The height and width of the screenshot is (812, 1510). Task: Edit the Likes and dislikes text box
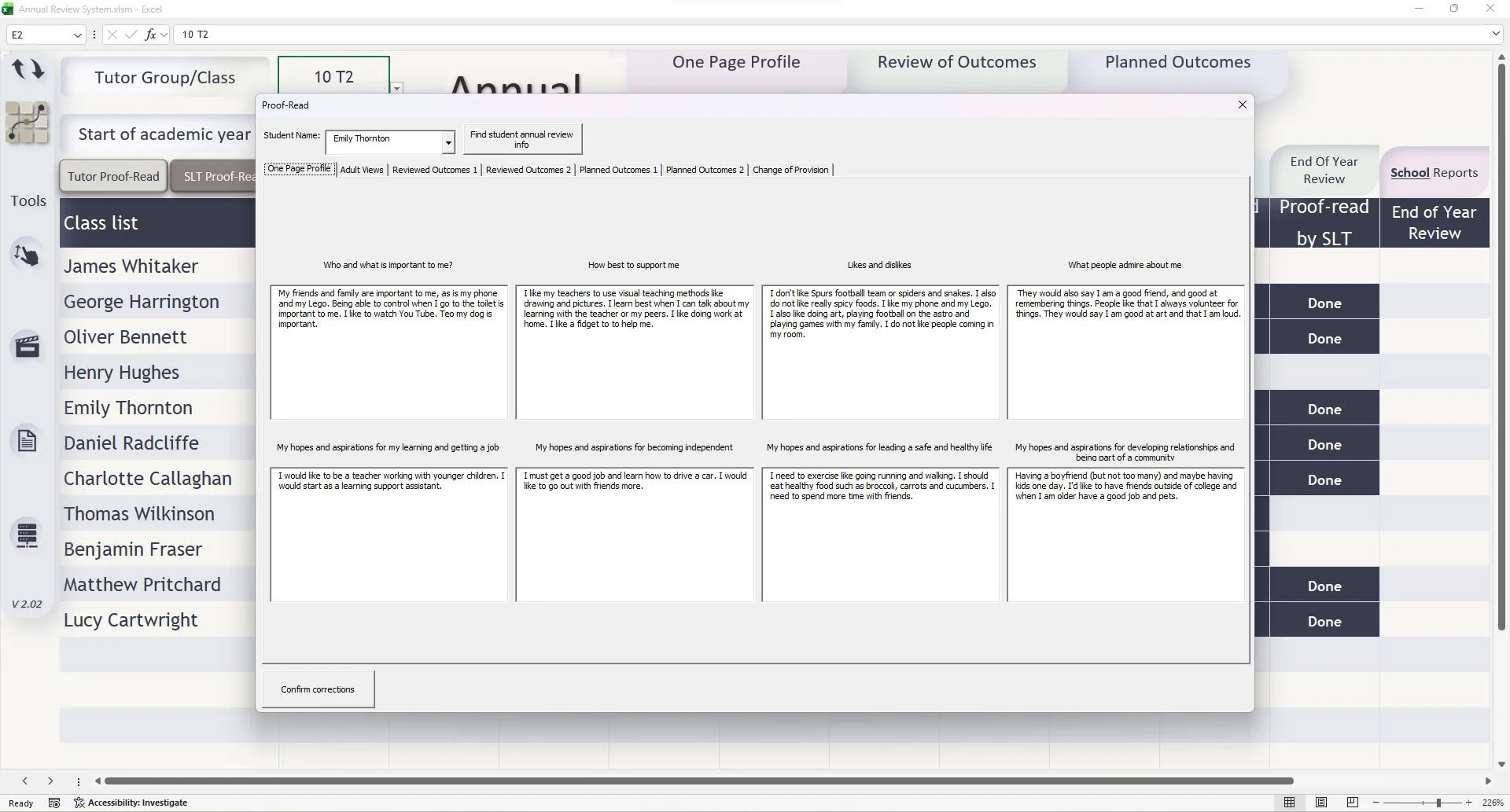coord(880,352)
